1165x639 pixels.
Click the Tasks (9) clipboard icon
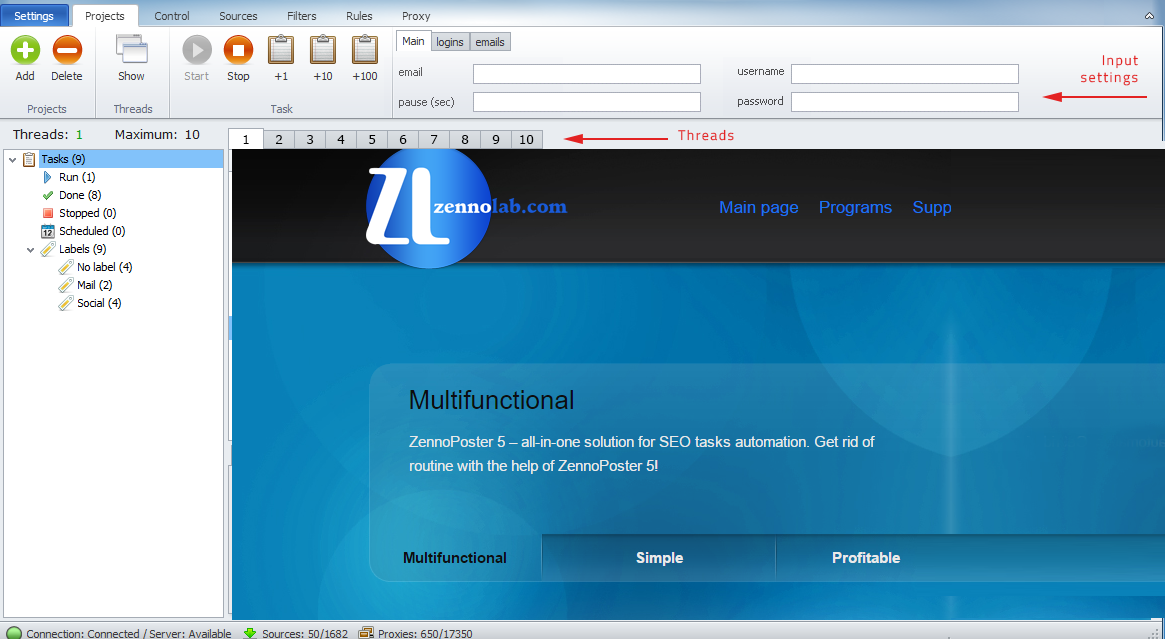coord(29,159)
